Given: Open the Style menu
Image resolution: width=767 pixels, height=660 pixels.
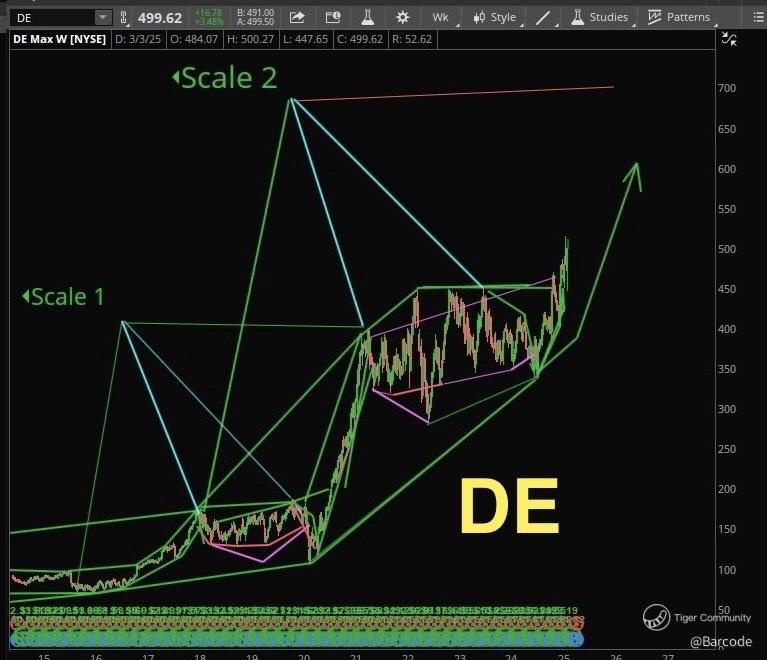Looking at the screenshot, I should [496, 18].
